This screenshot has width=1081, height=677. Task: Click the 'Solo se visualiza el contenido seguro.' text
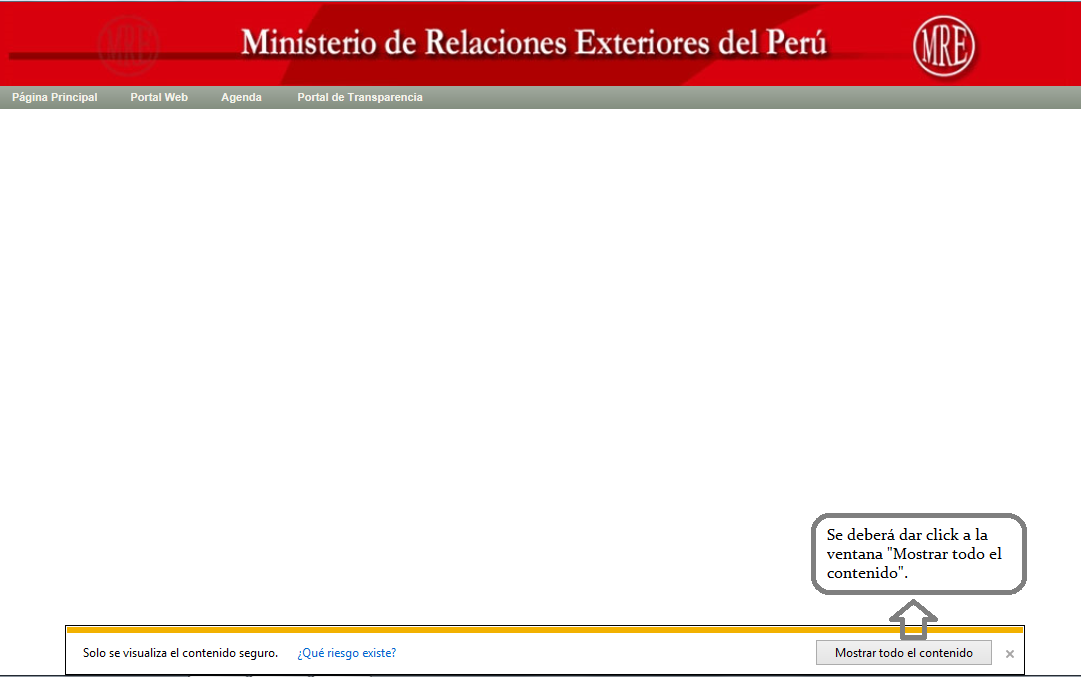[181, 653]
